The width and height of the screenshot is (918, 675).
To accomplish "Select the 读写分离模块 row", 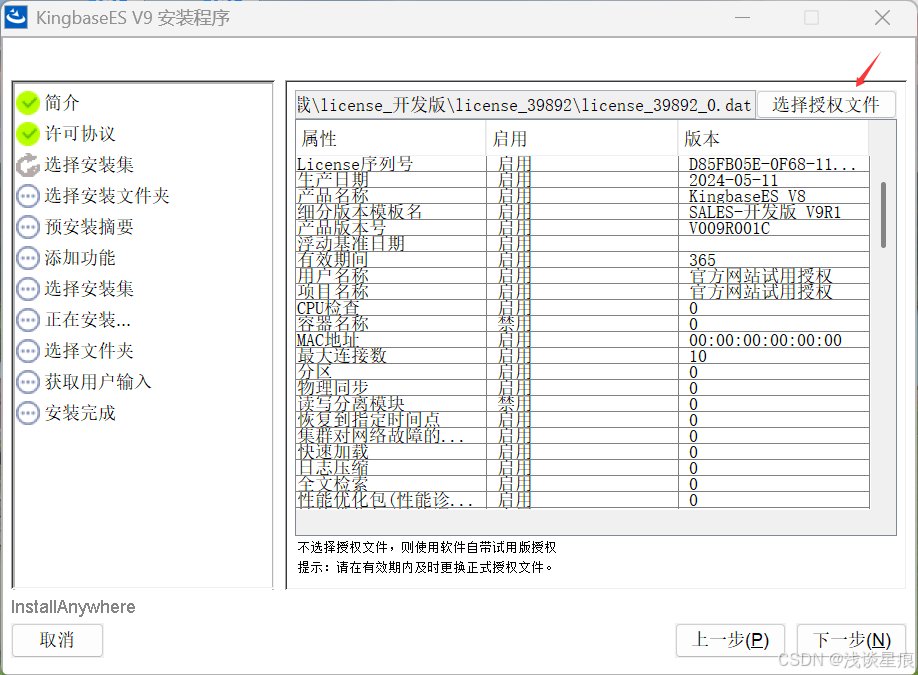I will [x=583, y=404].
